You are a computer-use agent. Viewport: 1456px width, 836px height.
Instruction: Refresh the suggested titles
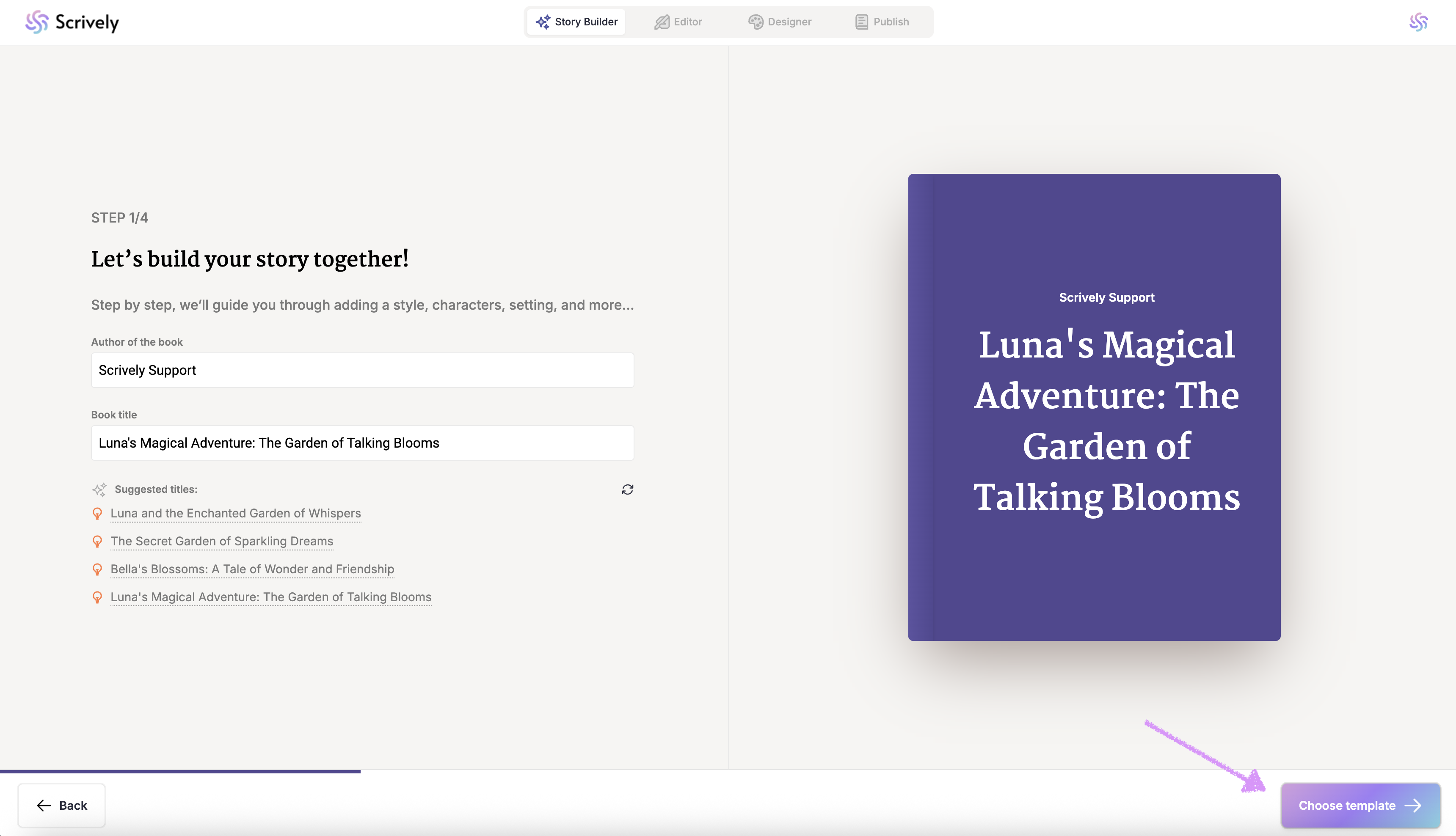[627, 489]
